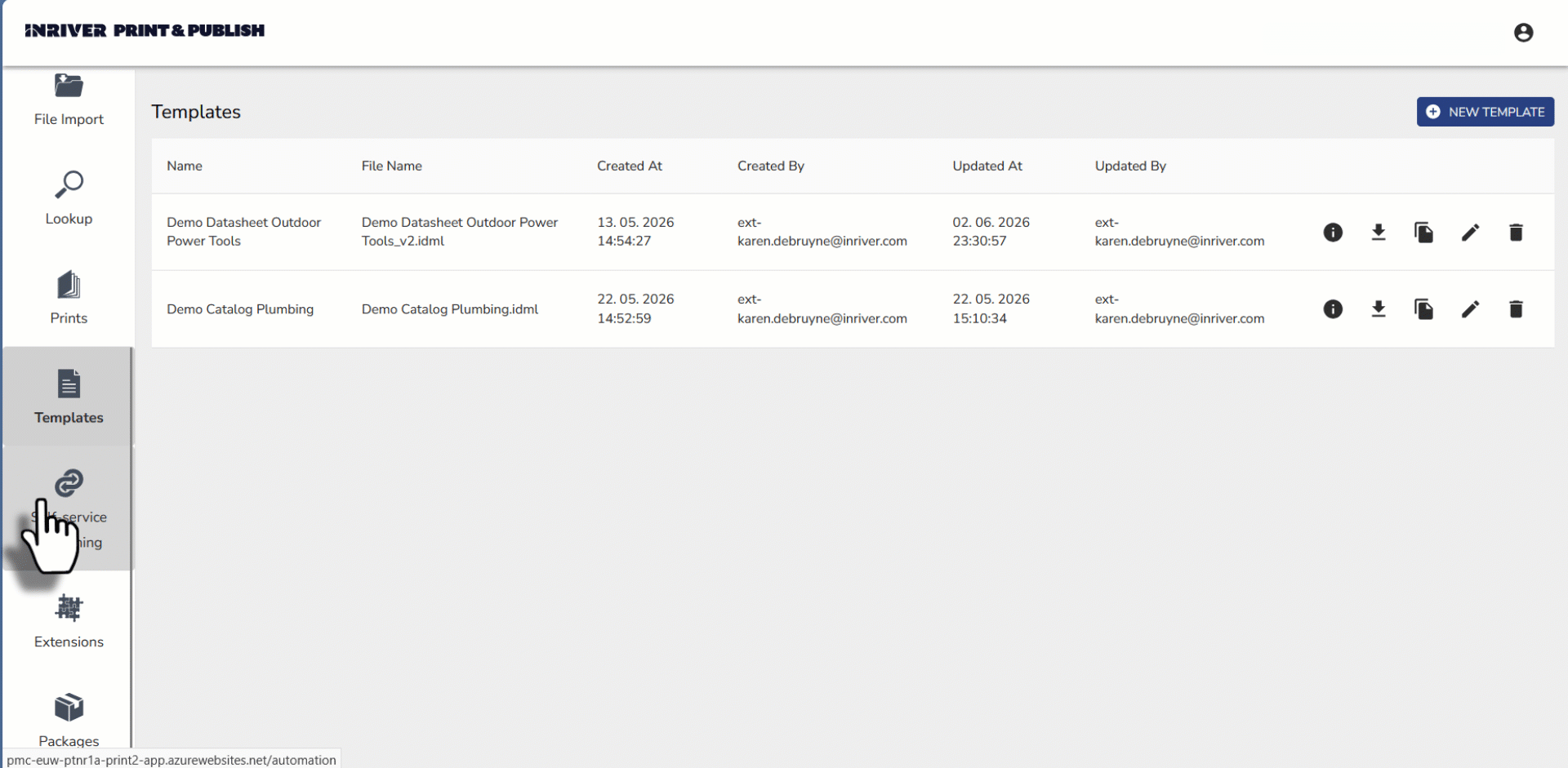The height and width of the screenshot is (768, 1568).
Task: Download the Demo Catalog Plumbing template
Action: 1379,309
